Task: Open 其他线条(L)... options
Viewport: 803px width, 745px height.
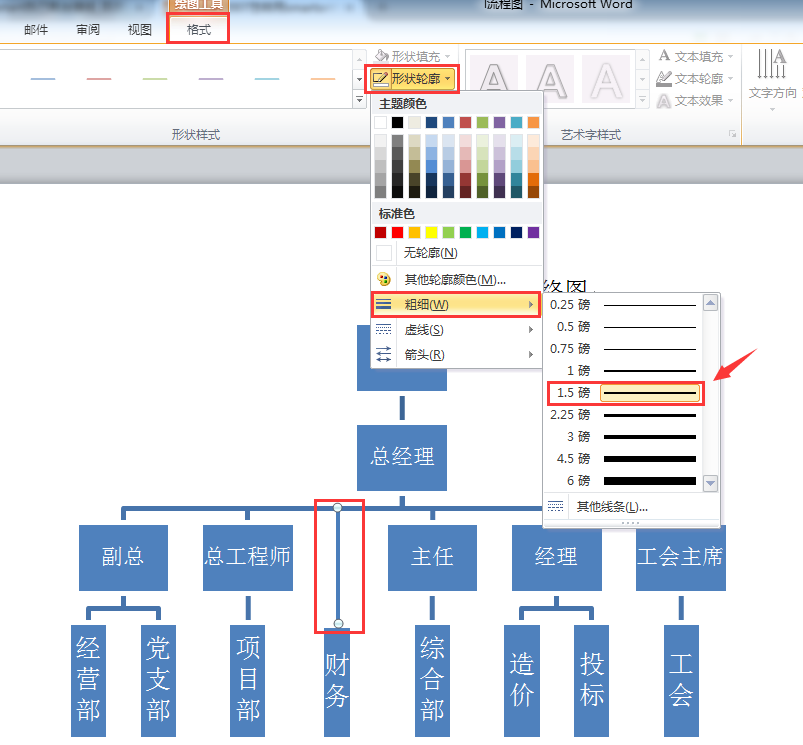Action: (631, 507)
